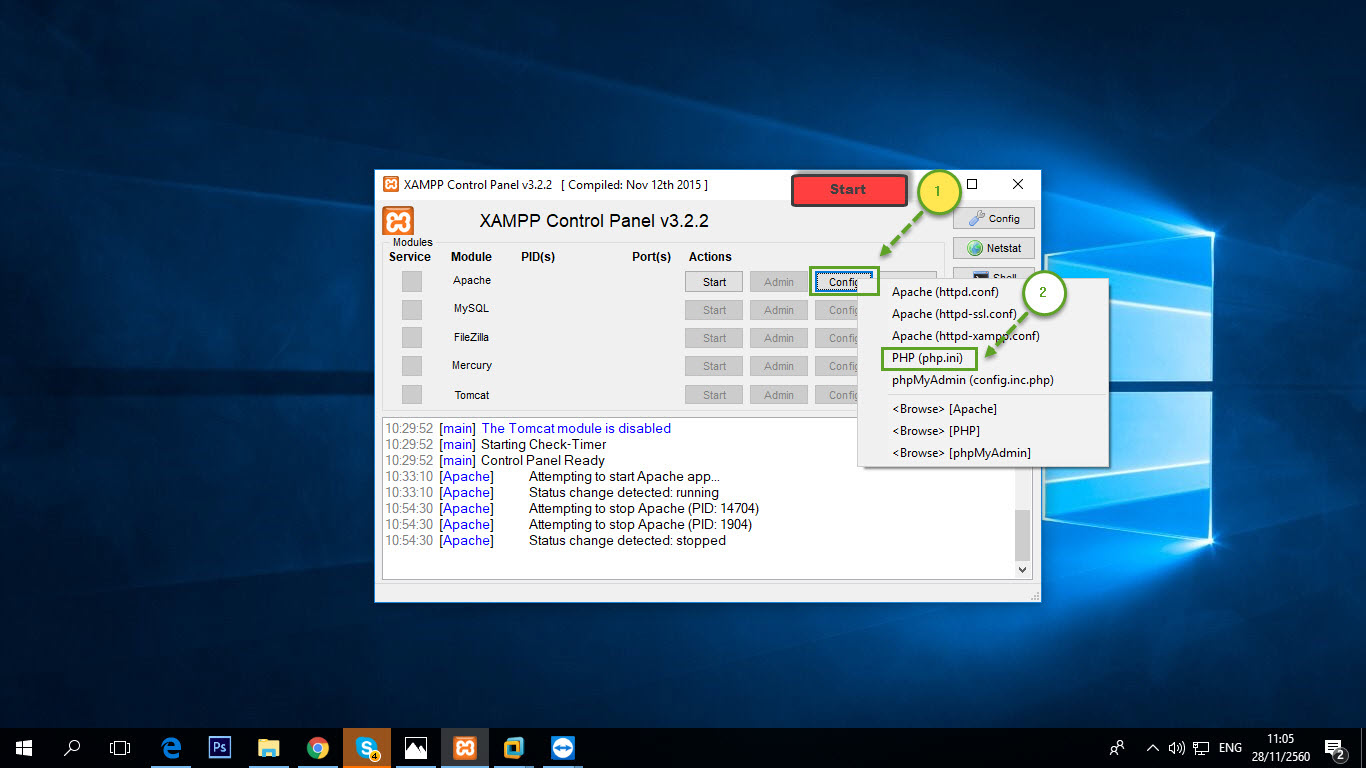1366x768 pixels.
Task: Click the "Status change detected: running" log line
Action: (x=624, y=492)
